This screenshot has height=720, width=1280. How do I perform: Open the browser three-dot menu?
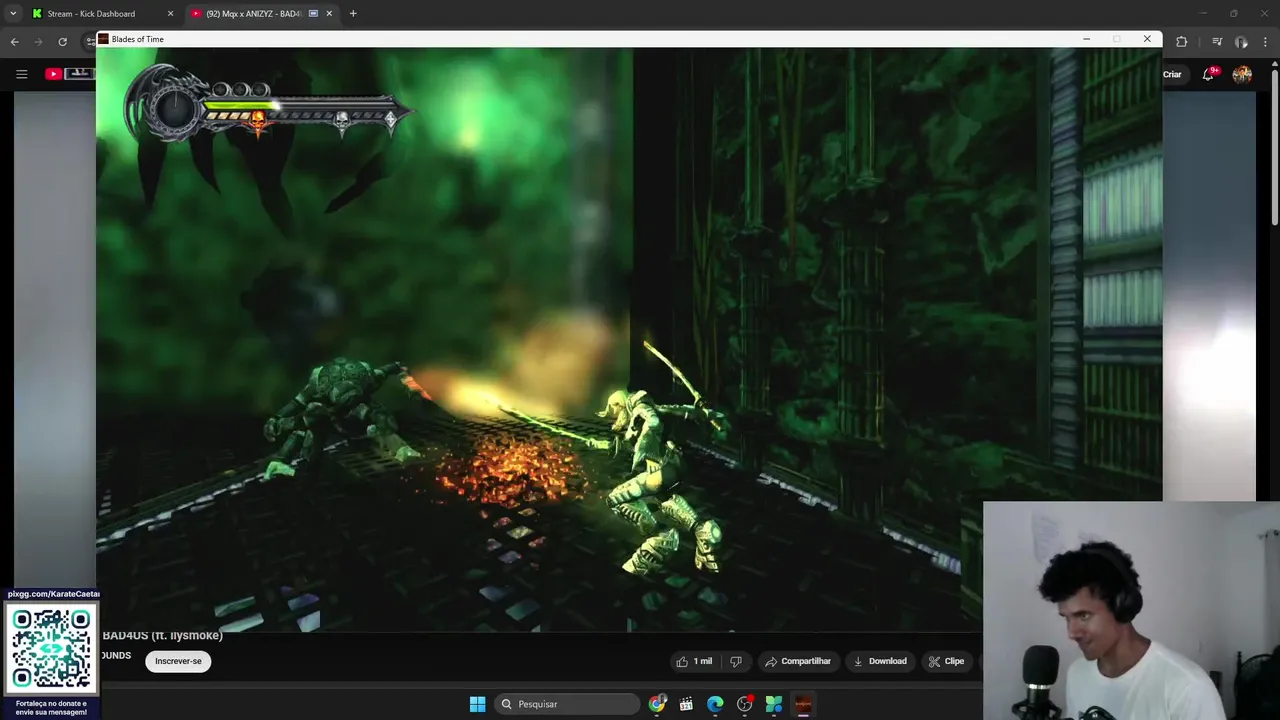click(x=1266, y=42)
